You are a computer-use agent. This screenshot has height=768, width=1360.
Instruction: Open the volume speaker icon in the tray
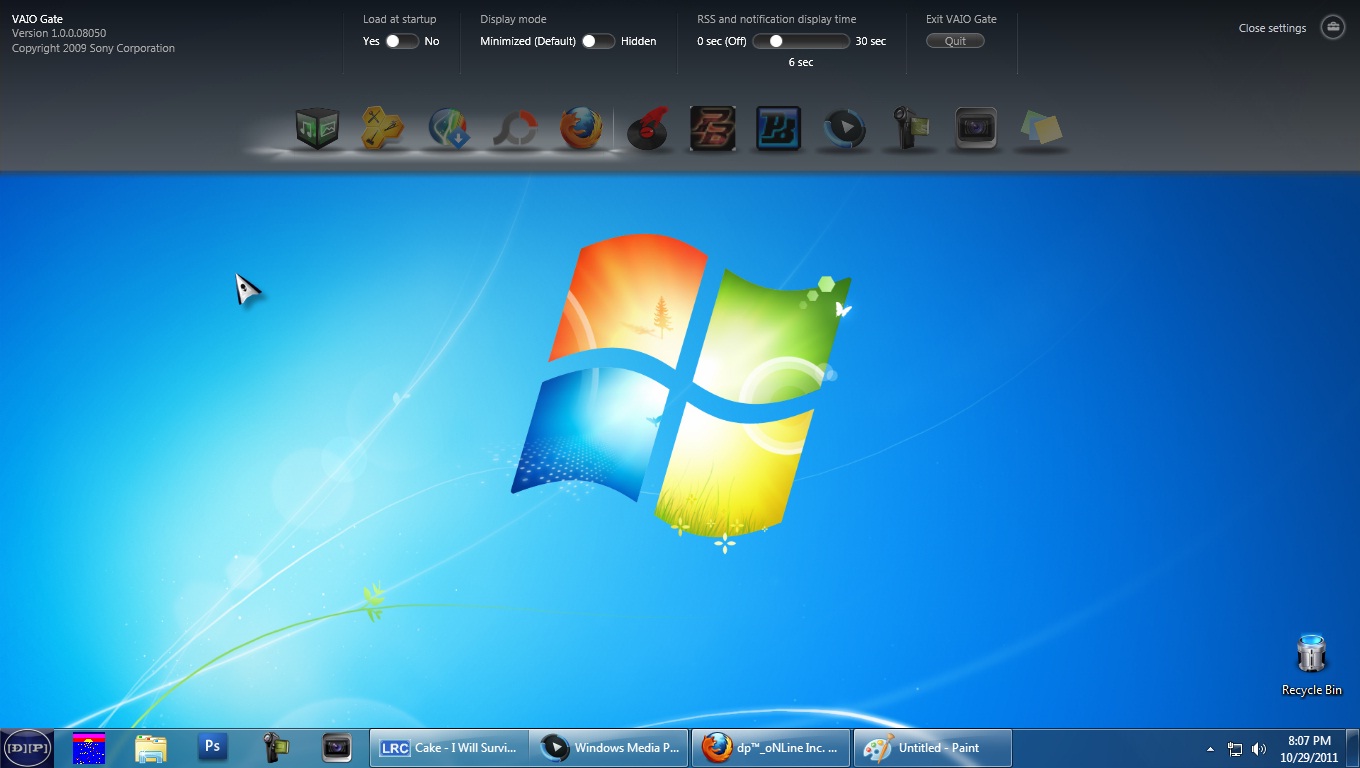tap(1259, 749)
